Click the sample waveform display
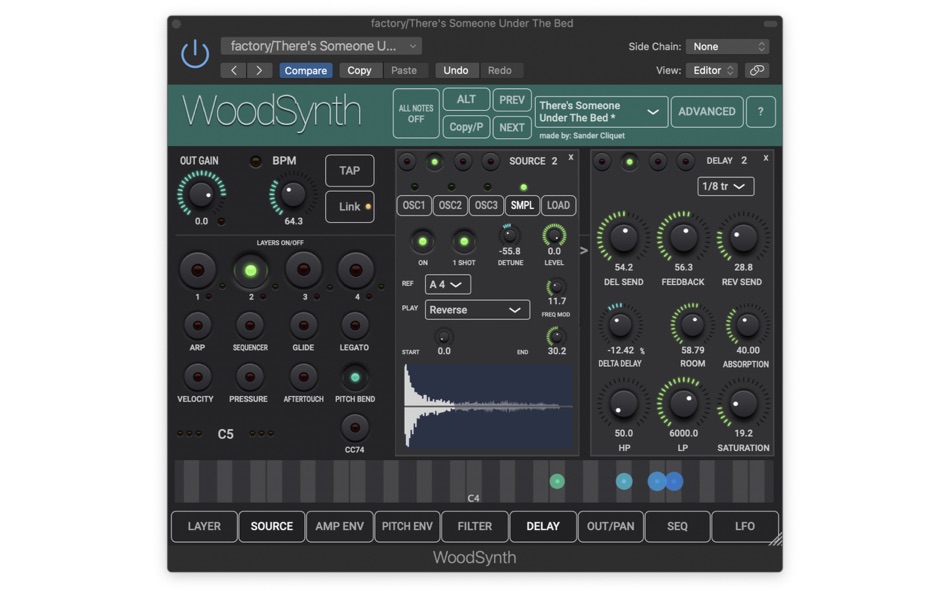The width and height of the screenshot is (950, 594). pyautogui.click(x=487, y=404)
